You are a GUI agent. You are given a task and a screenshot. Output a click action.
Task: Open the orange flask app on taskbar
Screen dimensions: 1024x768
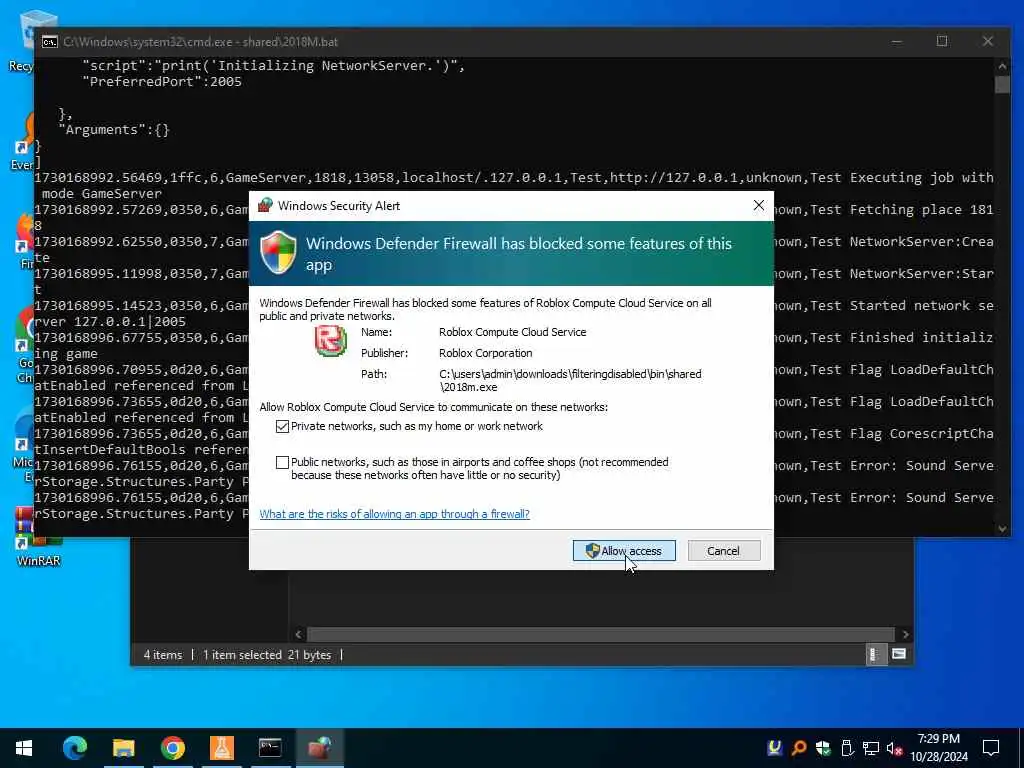[221, 748]
